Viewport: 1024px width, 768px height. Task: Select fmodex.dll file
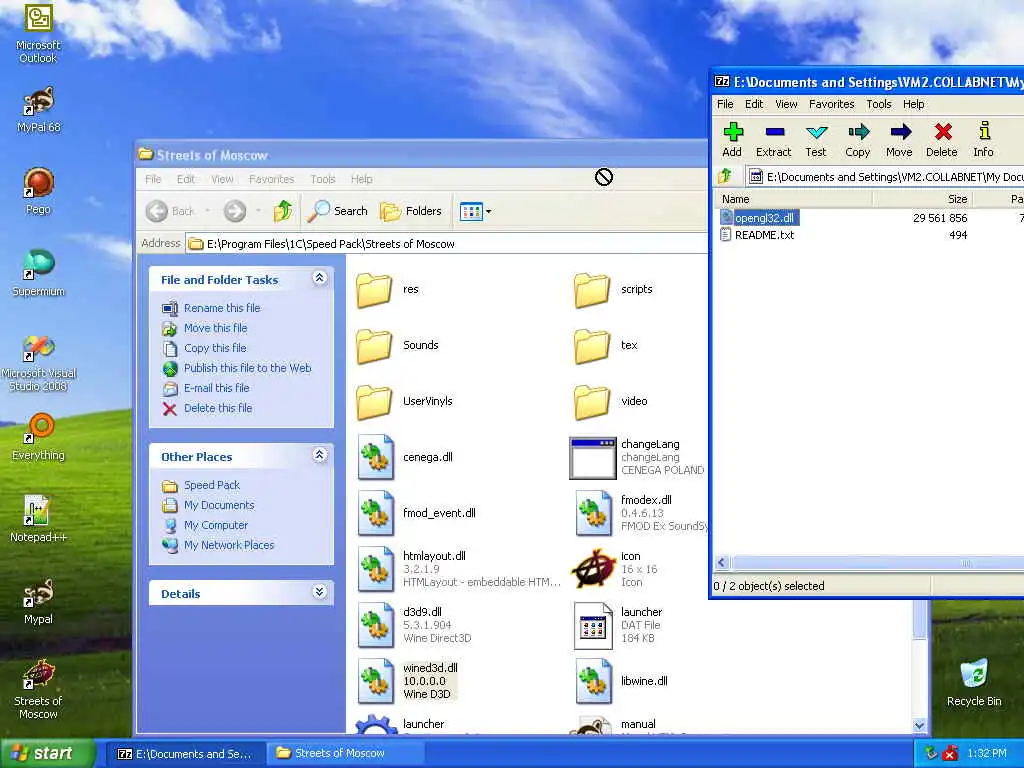click(x=640, y=513)
